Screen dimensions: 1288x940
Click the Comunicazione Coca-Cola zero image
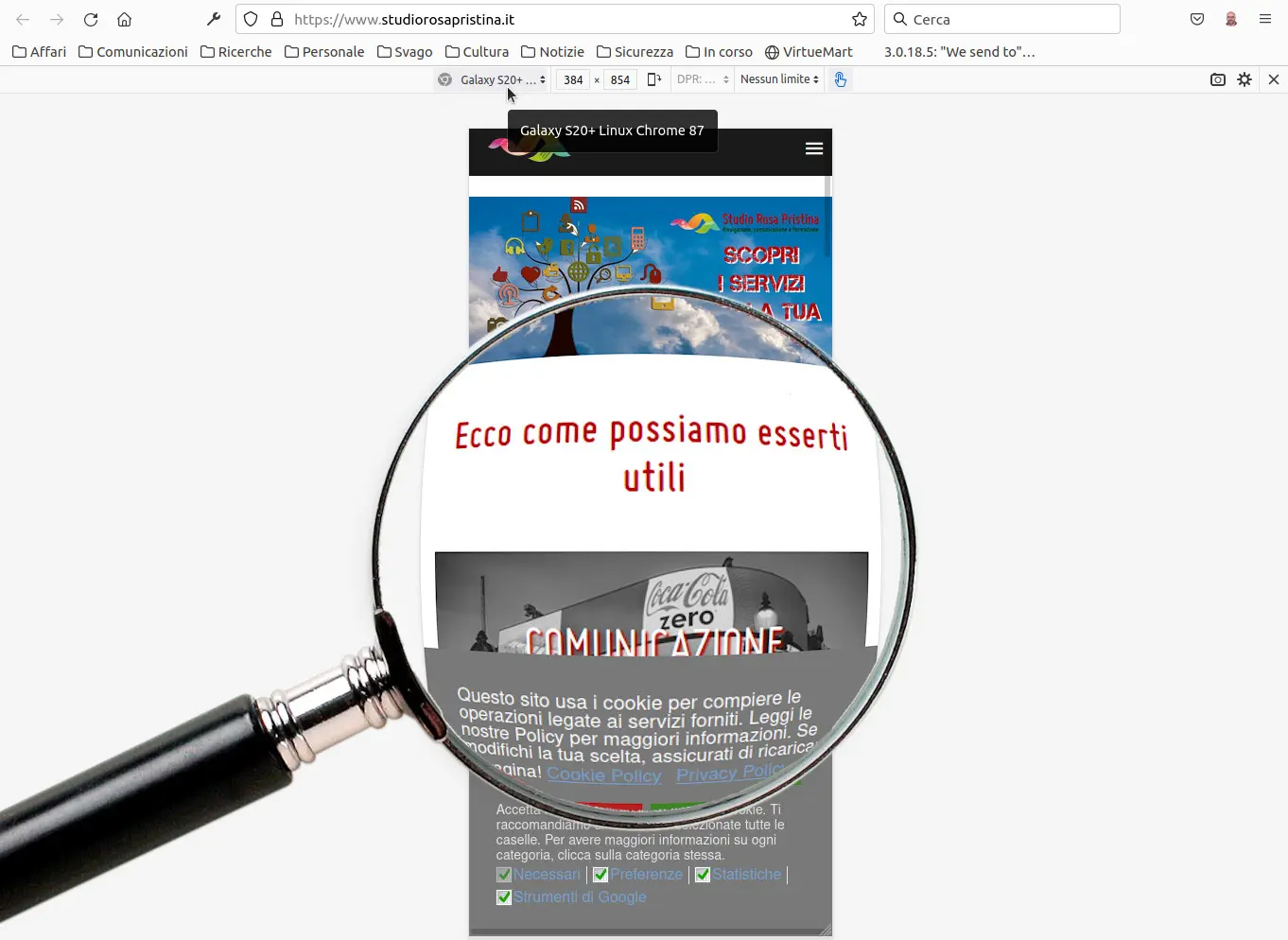(x=652, y=602)
